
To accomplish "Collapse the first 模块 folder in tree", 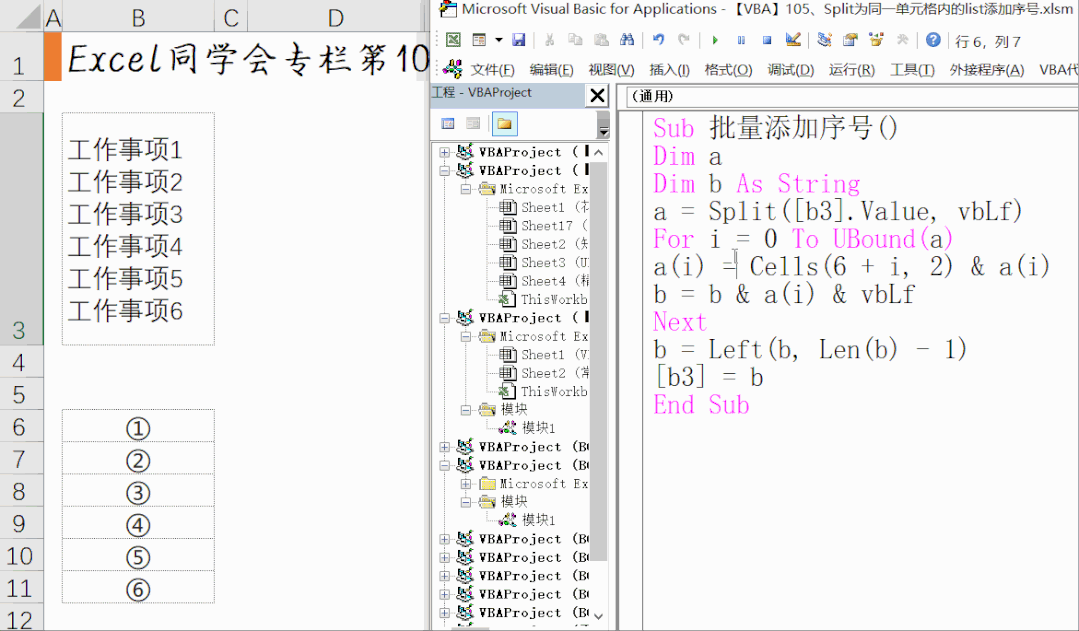I will (467, 410).
